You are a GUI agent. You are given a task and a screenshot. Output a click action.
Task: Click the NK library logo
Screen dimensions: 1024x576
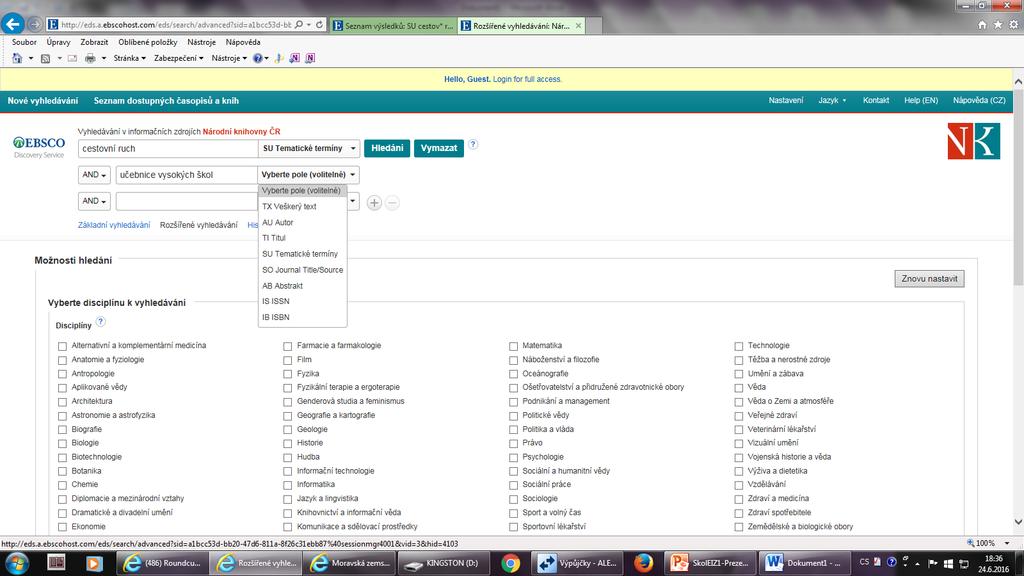point(974,140)
